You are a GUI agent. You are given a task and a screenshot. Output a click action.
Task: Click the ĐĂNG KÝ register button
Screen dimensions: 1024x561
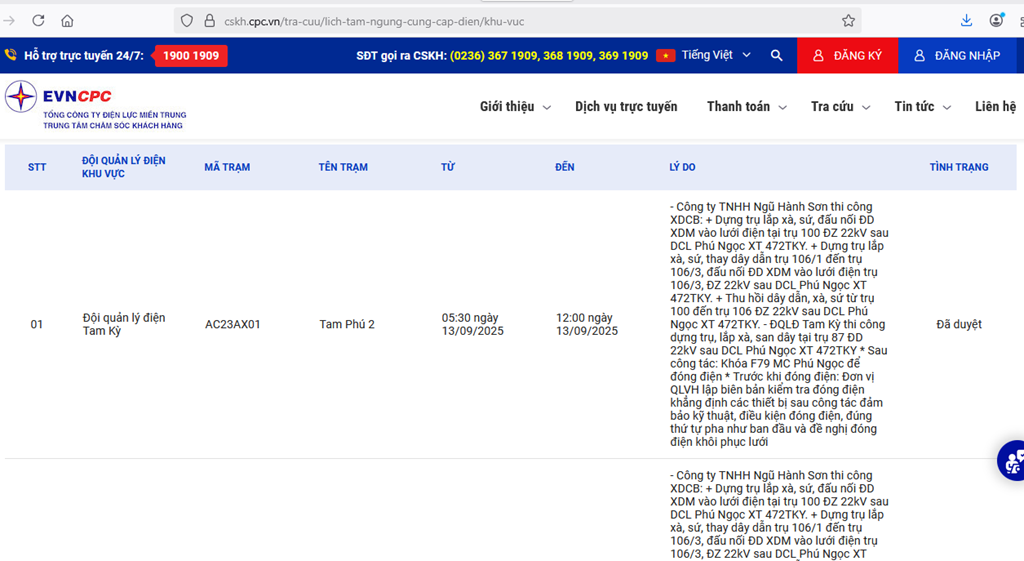click(847, 56)
